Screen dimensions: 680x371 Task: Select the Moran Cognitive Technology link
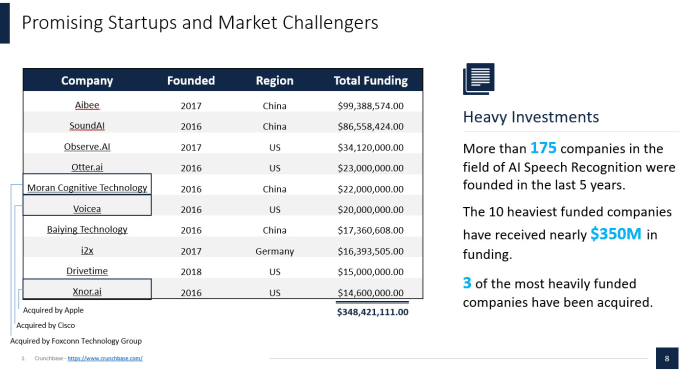(87, 188)
